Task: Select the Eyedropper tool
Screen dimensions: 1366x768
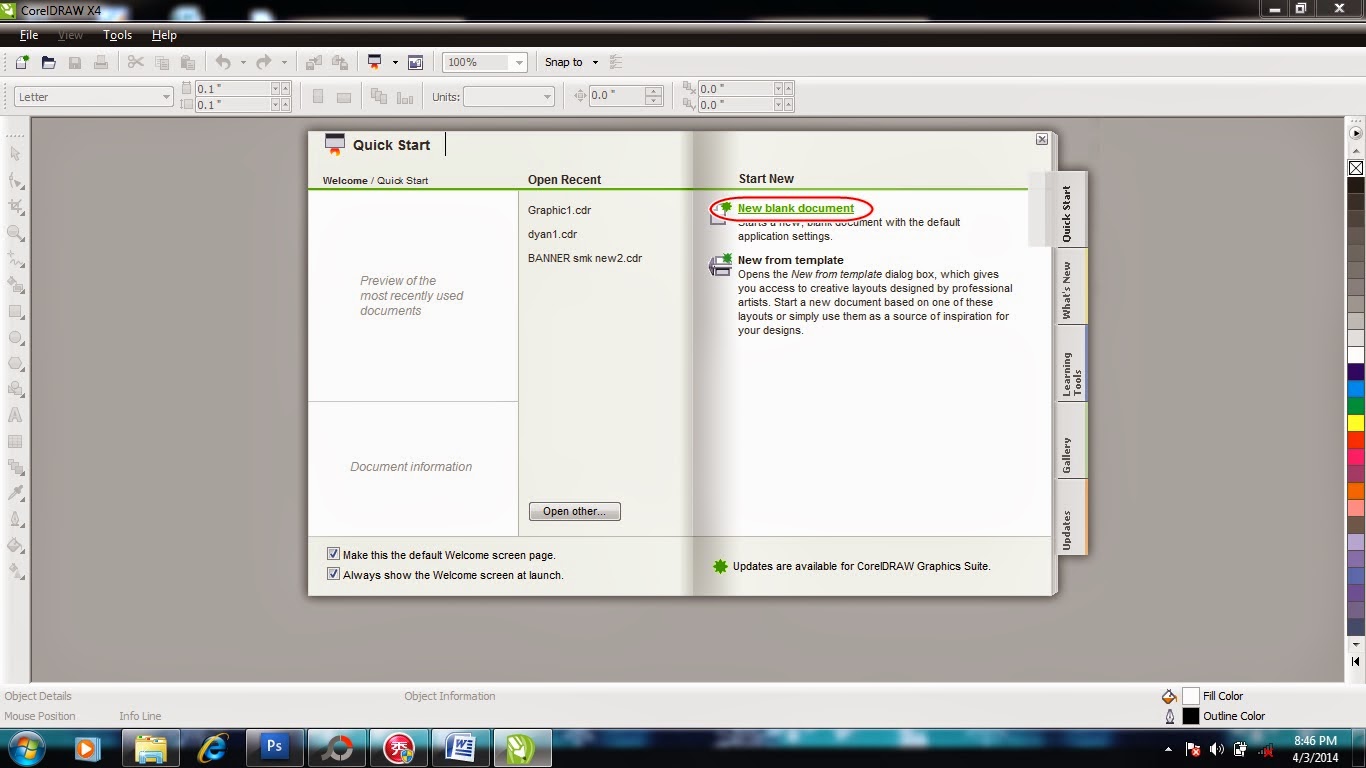Action: pyautogui.click(x=15, y=493)
